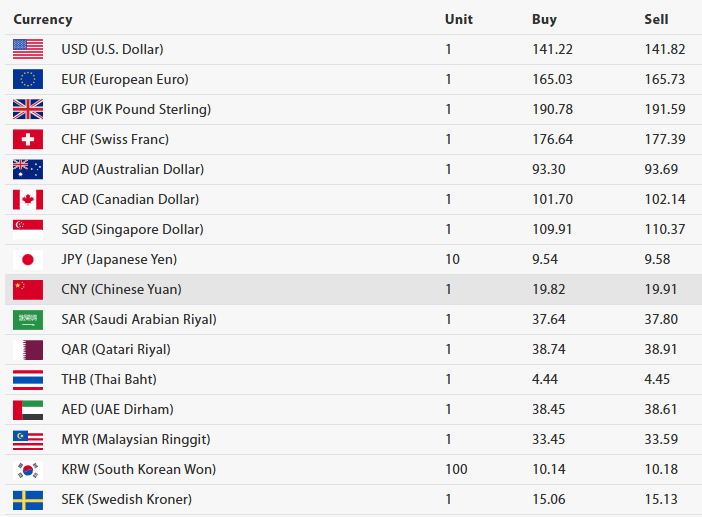
Task: Select the Swedish flag icon
Action: (28, 499)
